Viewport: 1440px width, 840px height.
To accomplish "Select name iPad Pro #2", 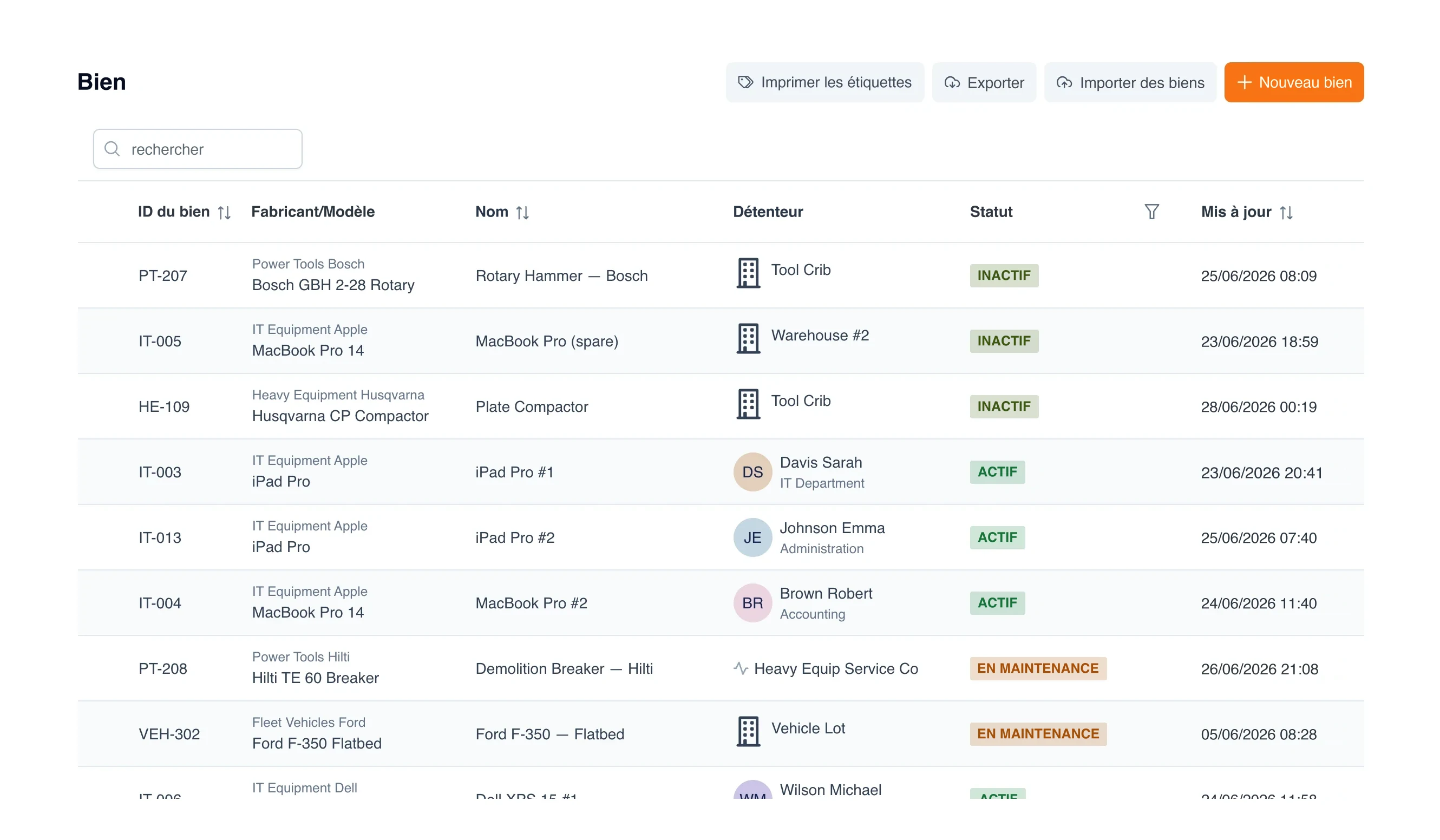I will (x=515, y=537).
